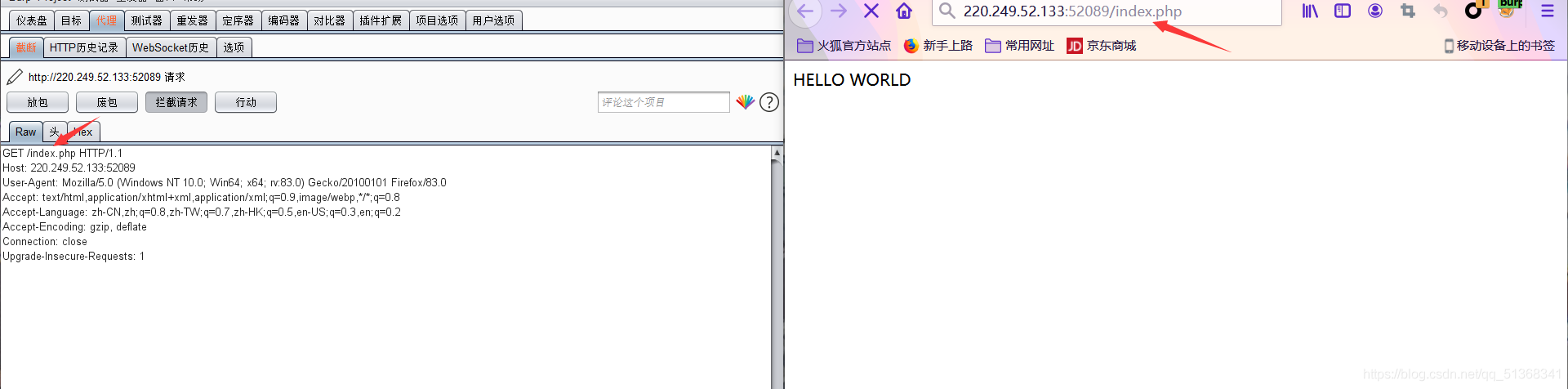Click the Accept-Encoding: gzip, deflate line
The width and height of the screenshot is (1568, 389).
75,226
